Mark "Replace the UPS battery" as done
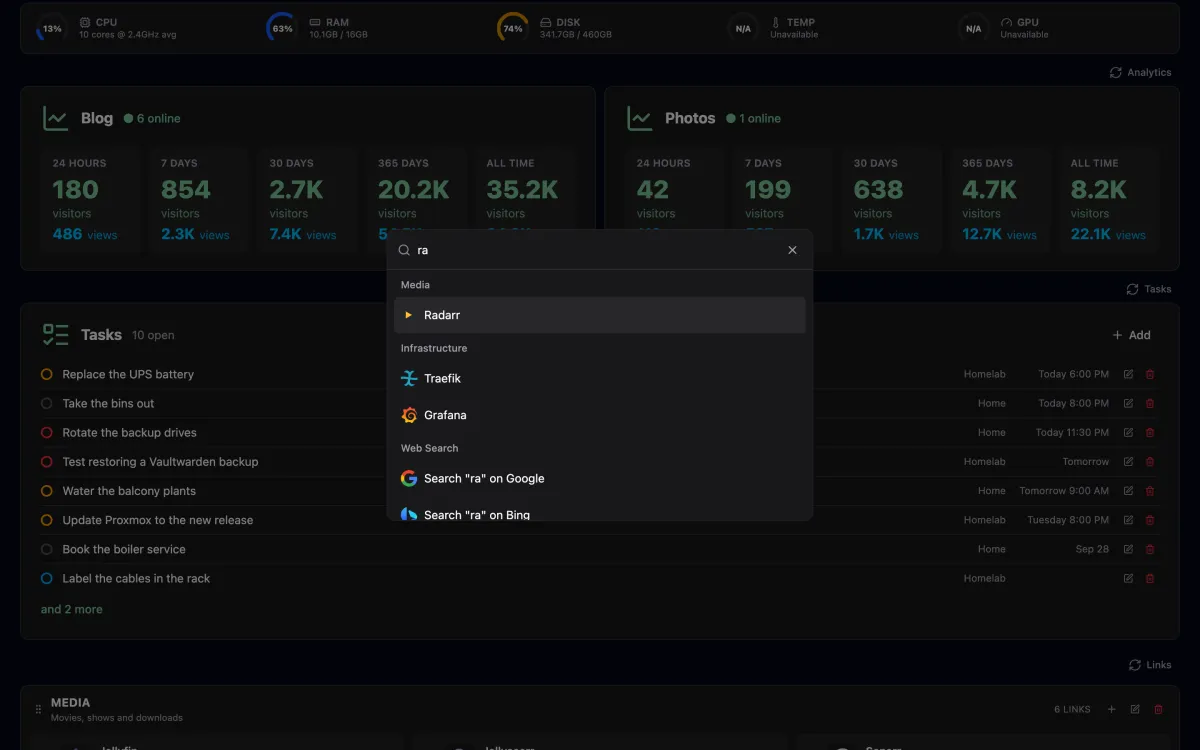Image resolution: width=1200 pixels, height=750 pixels. tap(46, 374)
